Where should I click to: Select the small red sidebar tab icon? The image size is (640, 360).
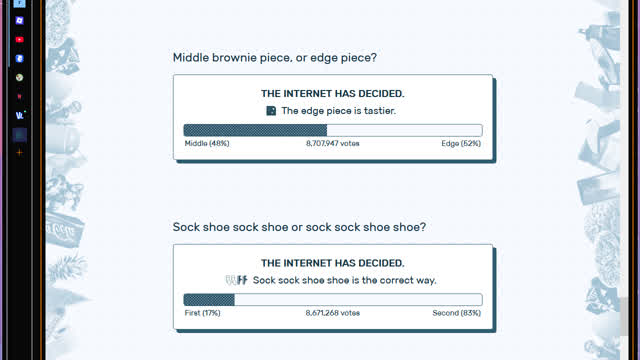(19, 97)
